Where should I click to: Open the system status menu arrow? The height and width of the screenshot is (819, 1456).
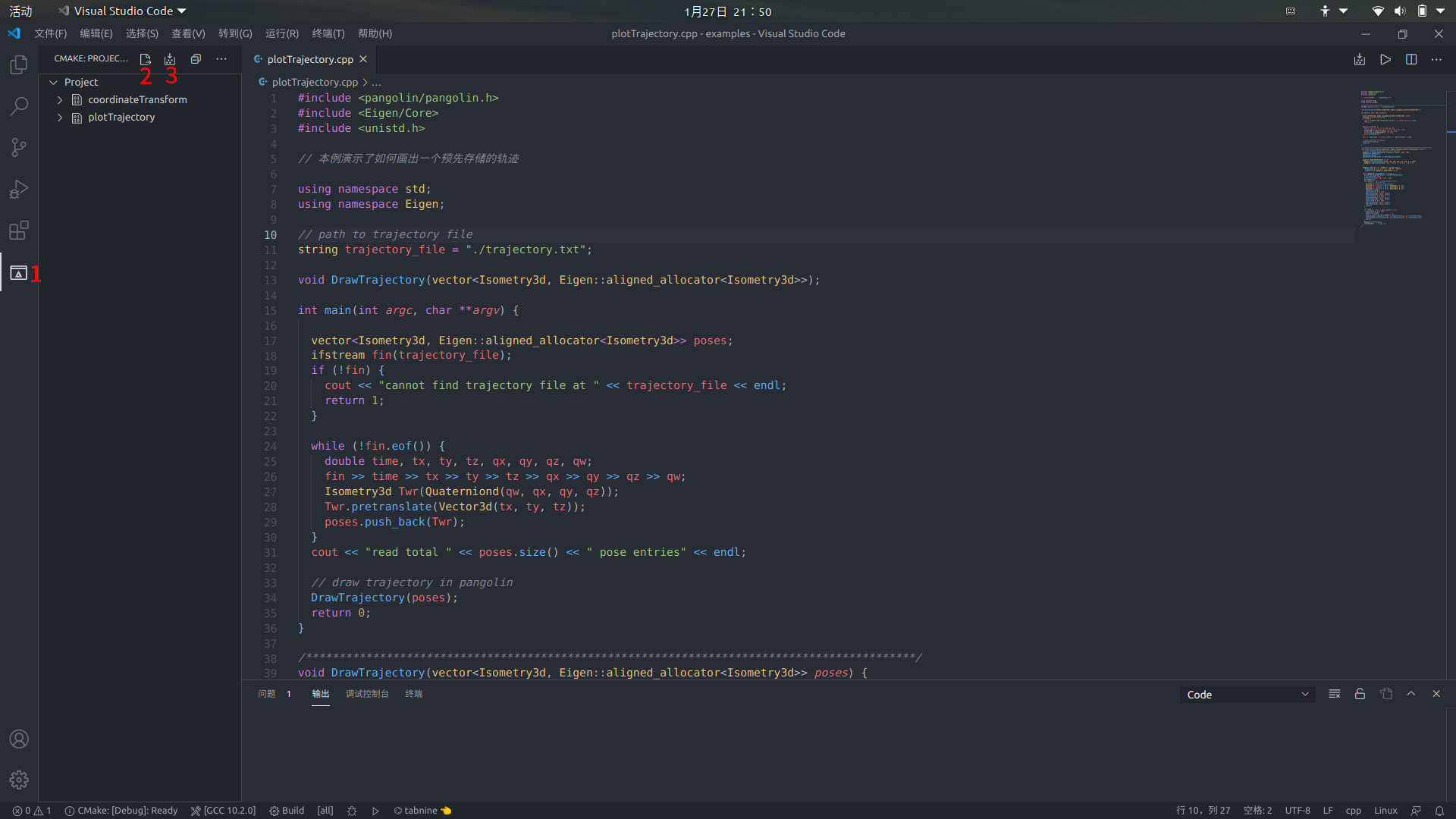pos(1441,11)
